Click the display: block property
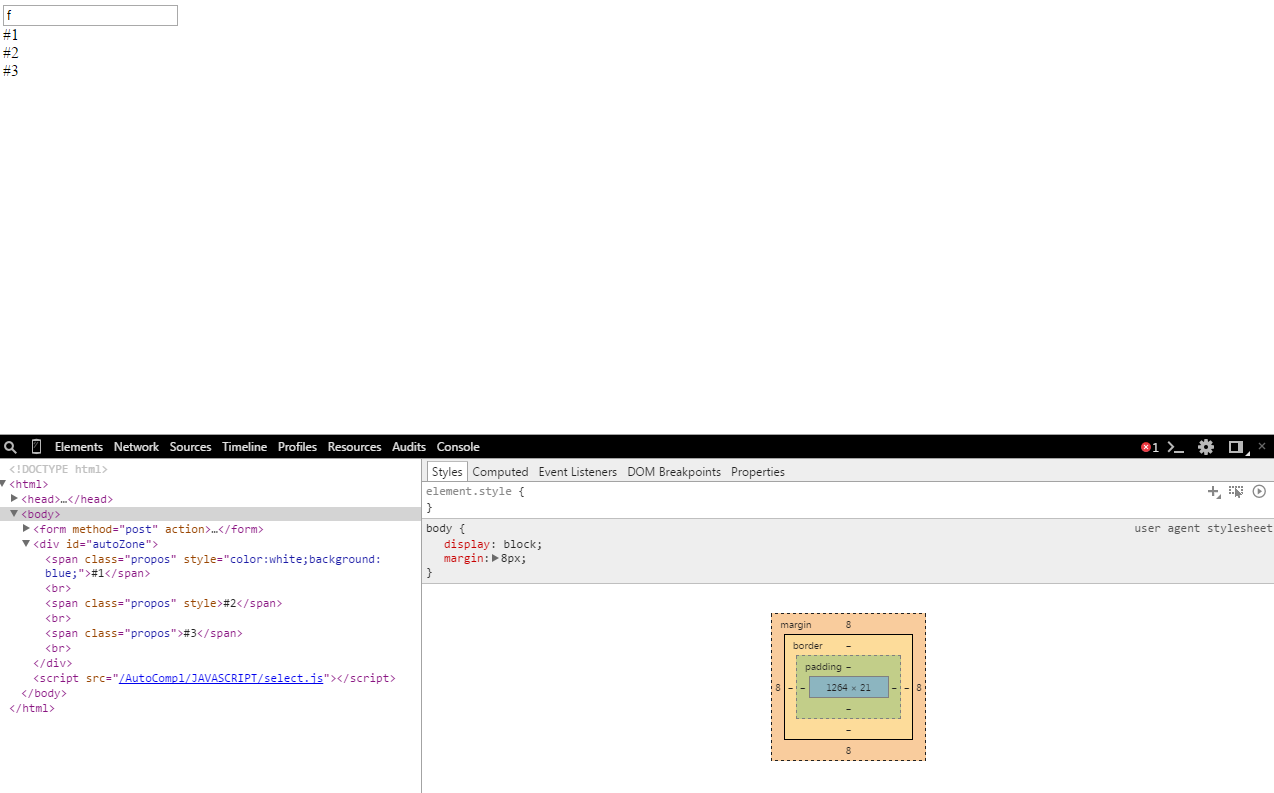 pos(493,544)
